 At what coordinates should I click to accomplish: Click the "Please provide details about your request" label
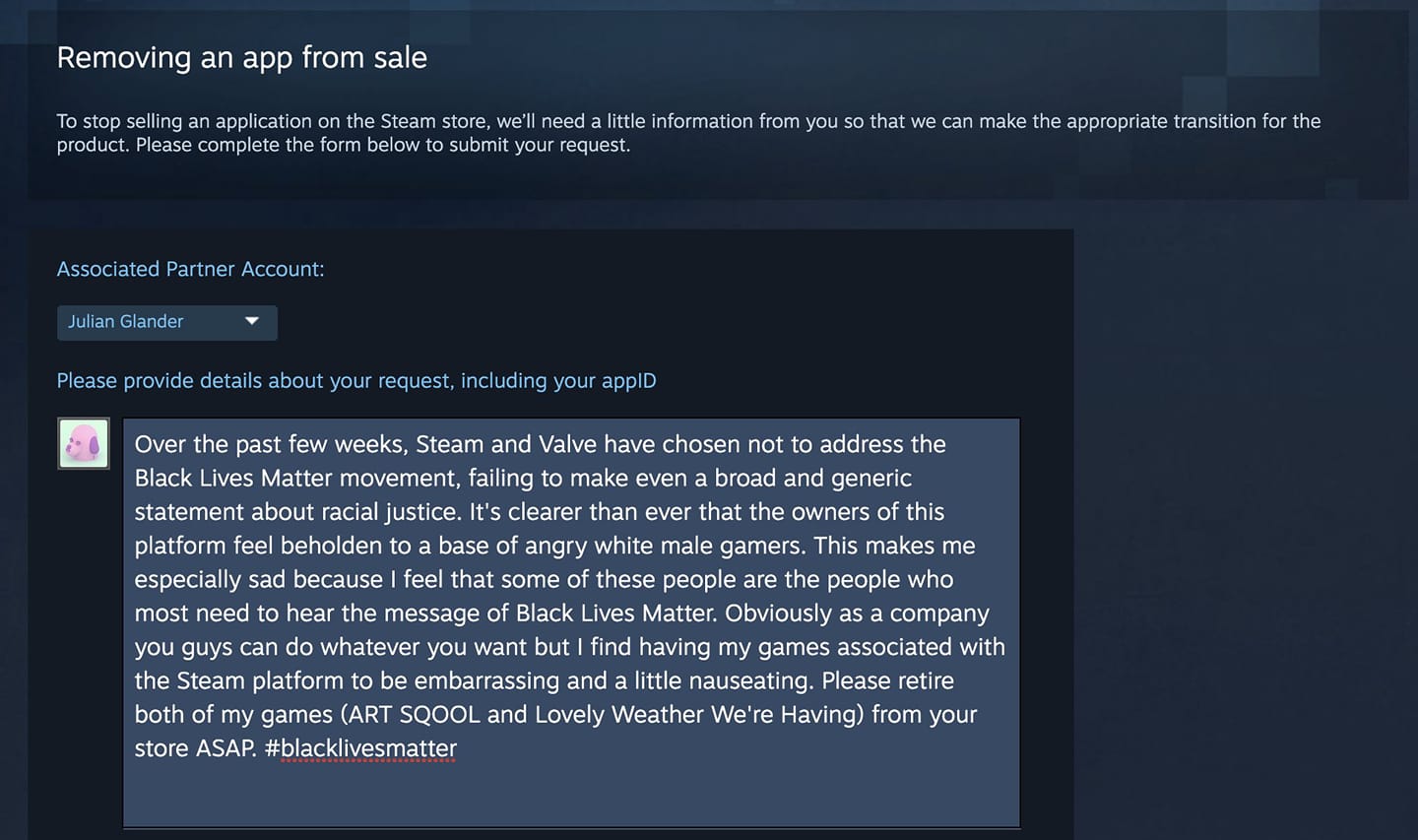[355, 381]
